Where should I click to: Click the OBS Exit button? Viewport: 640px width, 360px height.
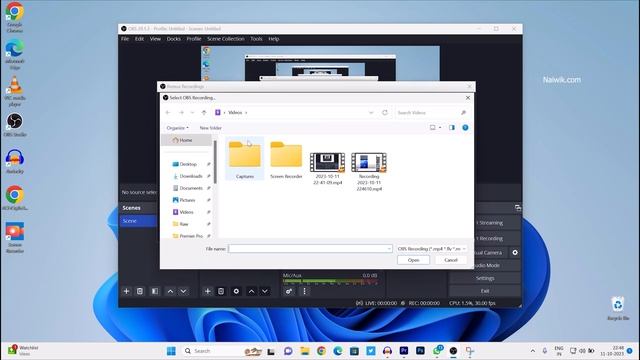tap(484, 291)
